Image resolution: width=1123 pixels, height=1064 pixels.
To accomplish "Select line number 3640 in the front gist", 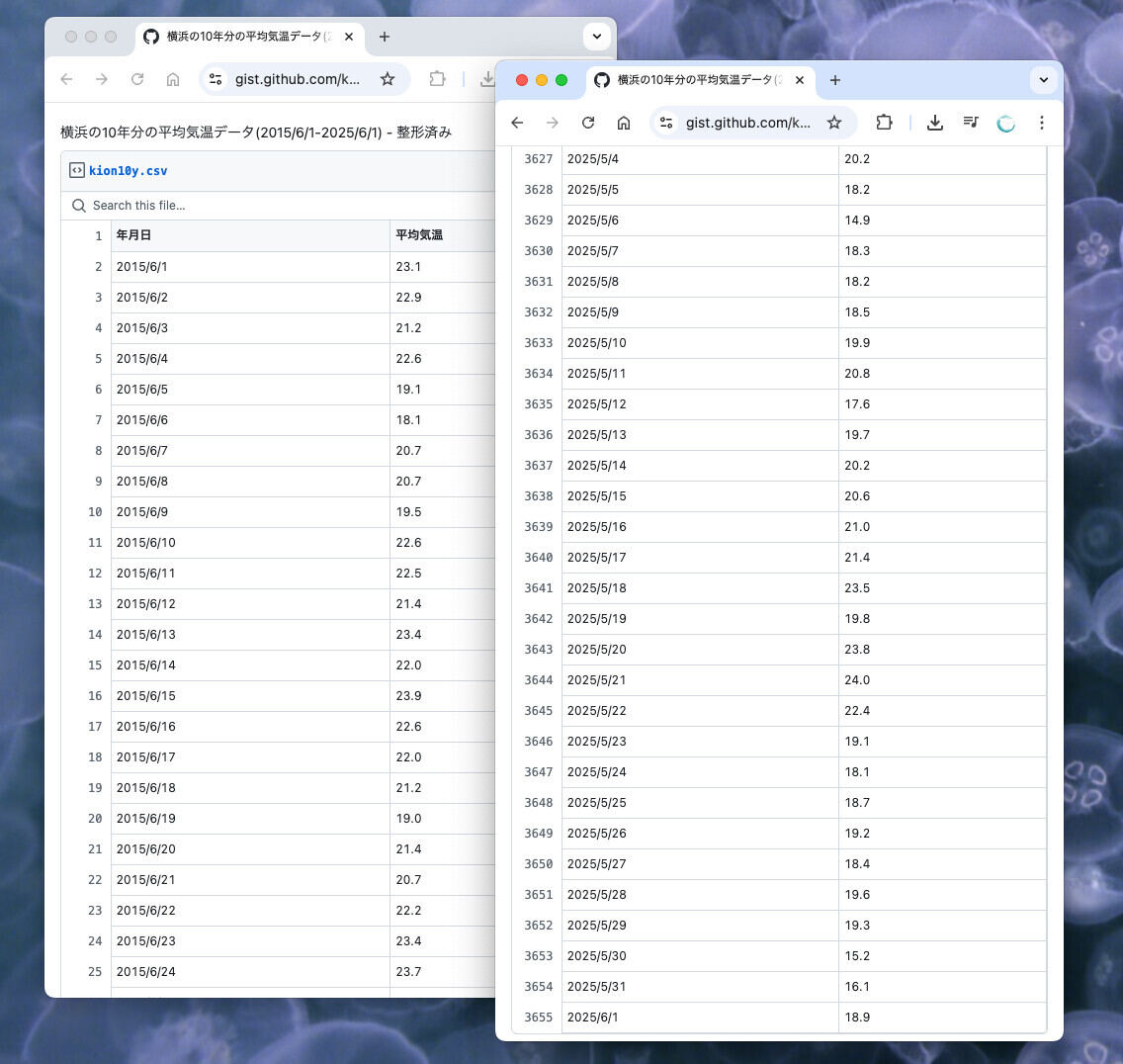I will click(x=538, y=558).
